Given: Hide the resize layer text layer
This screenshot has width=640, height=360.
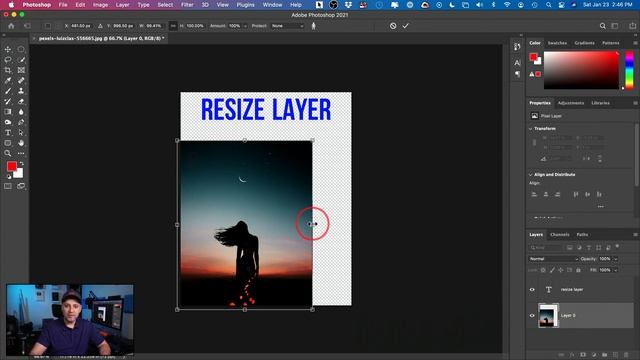Looking at the screenshot, I should tap(532, 289).
